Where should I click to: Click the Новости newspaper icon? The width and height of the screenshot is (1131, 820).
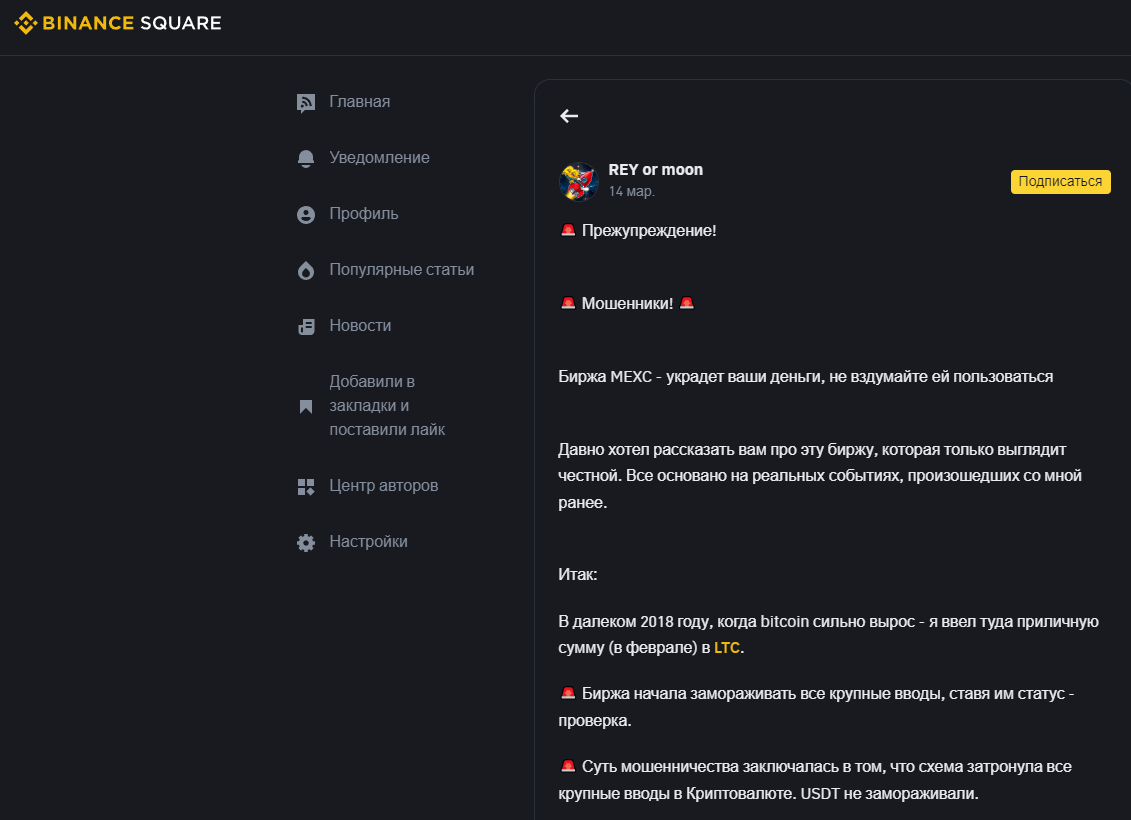(x=306, y=327)
